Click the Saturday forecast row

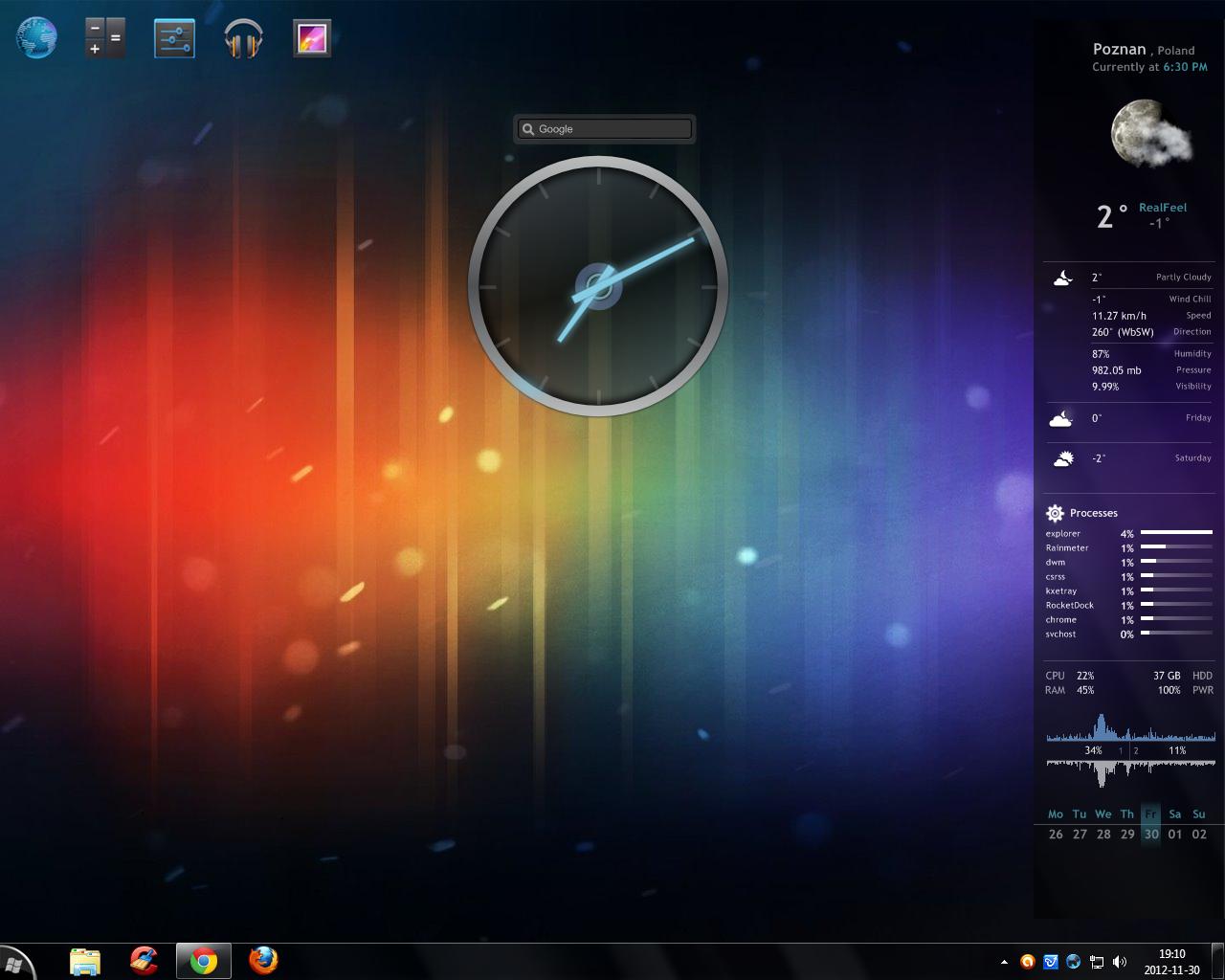(x=1129, y=458)
